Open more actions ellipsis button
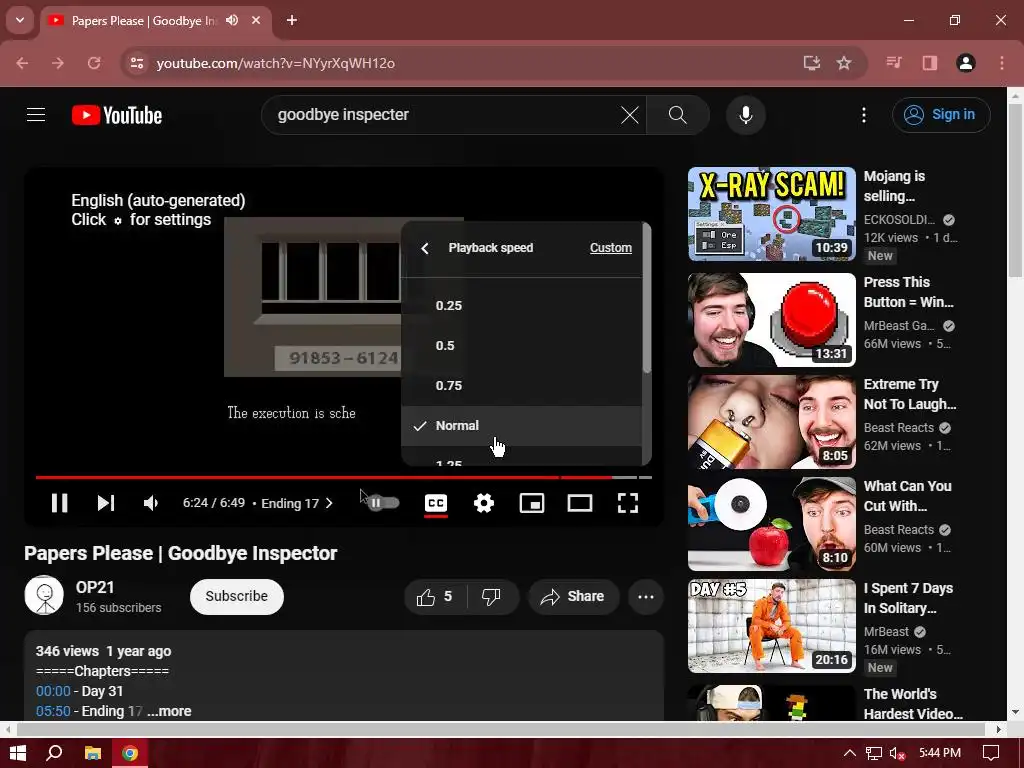Image resolution: width=1024 pixels, height=768 pixels. tap(646, 597)
